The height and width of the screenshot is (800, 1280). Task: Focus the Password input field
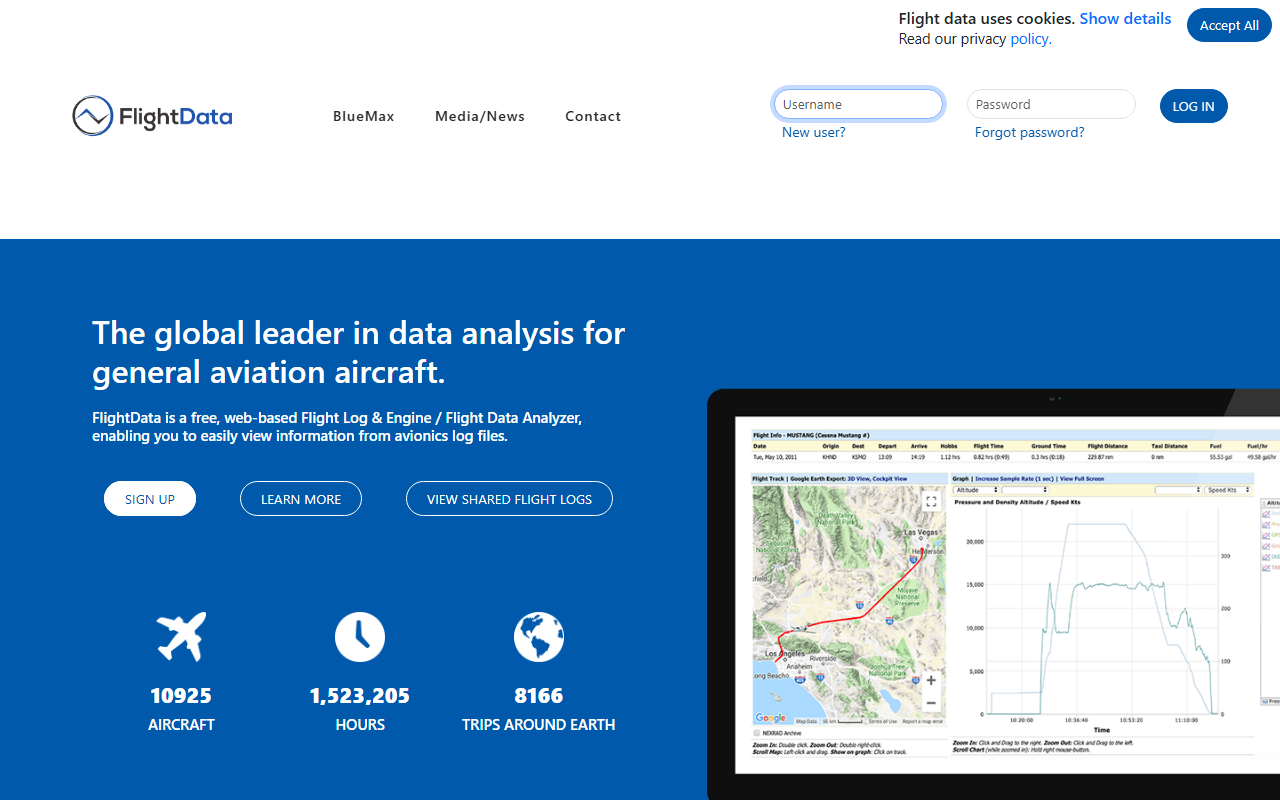1051,104
